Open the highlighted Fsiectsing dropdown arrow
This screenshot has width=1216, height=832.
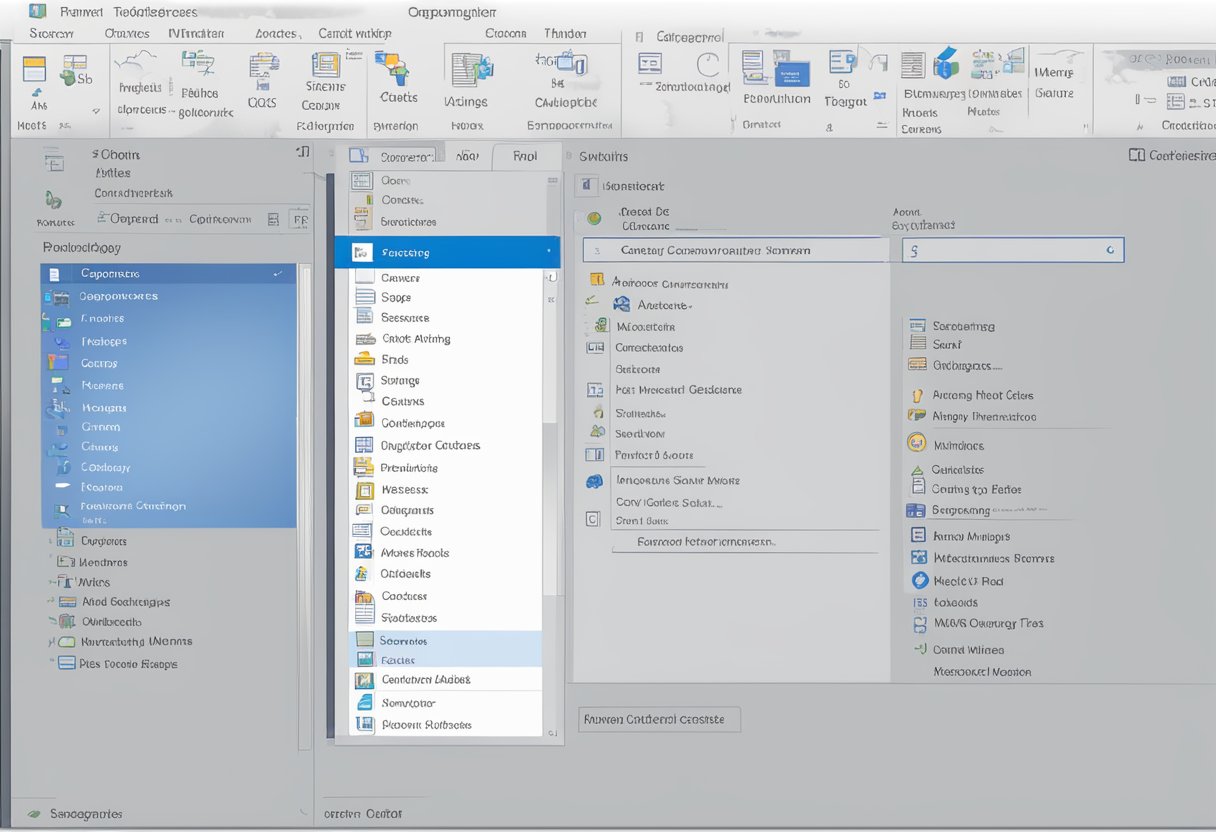click(548, 252)
